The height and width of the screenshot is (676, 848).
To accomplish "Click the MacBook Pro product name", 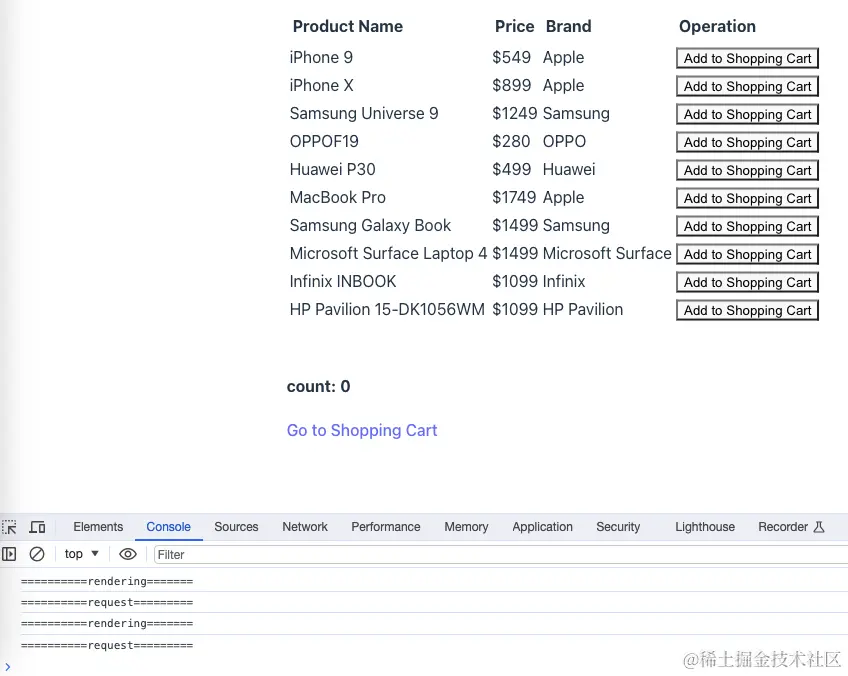I will coord(337,197).
